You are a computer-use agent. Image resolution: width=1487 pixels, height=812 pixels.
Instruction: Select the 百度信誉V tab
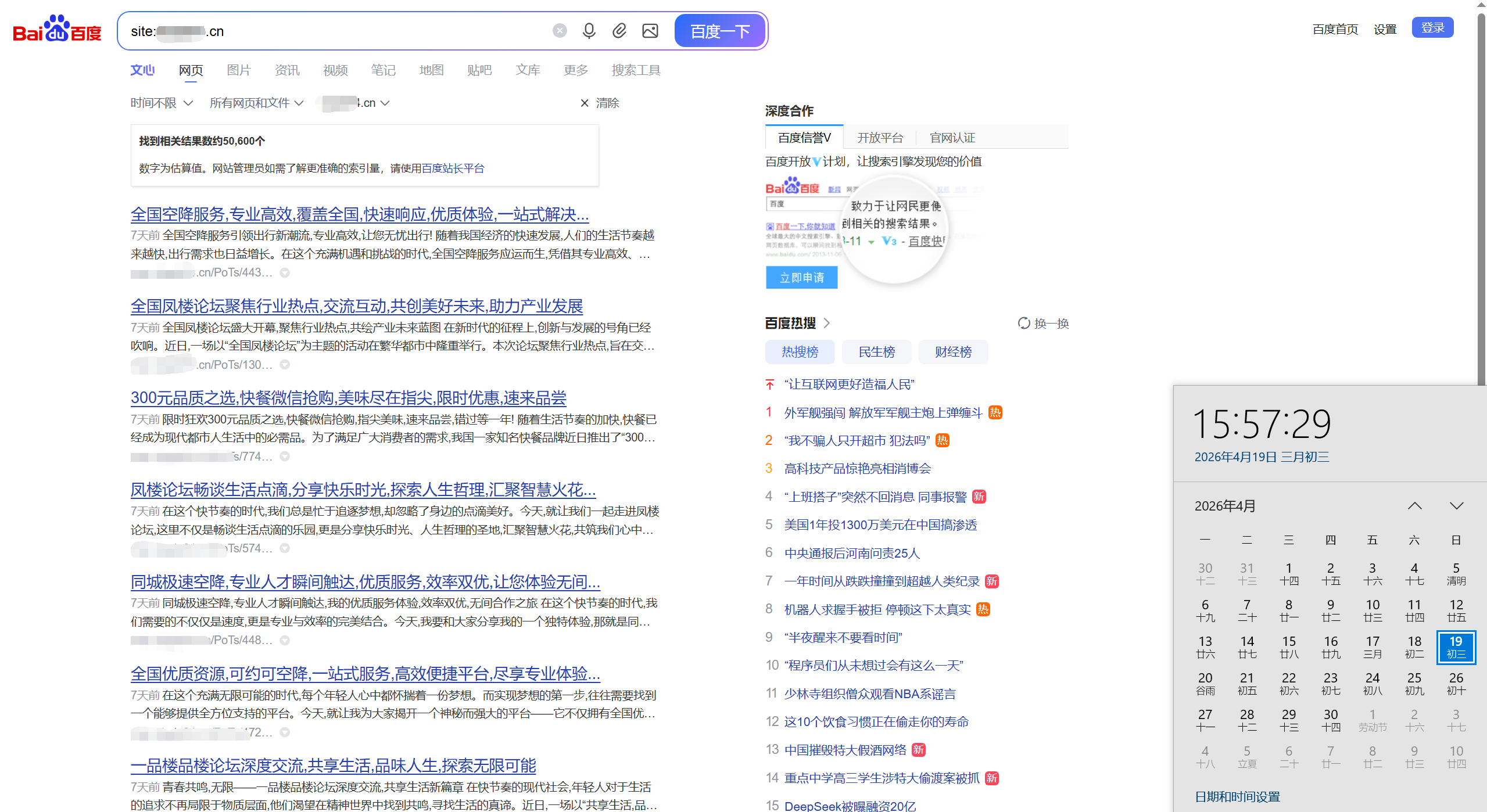tap(804, 138)
